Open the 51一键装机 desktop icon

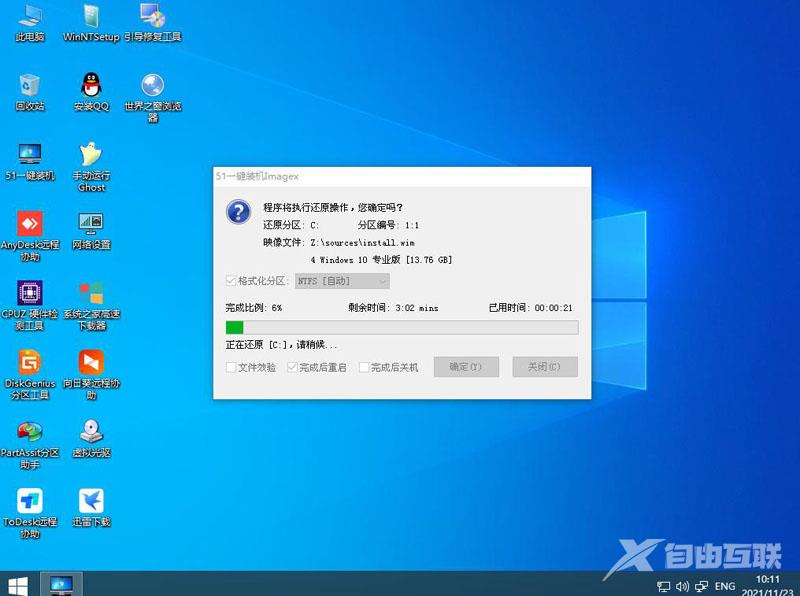coord(30,162)
